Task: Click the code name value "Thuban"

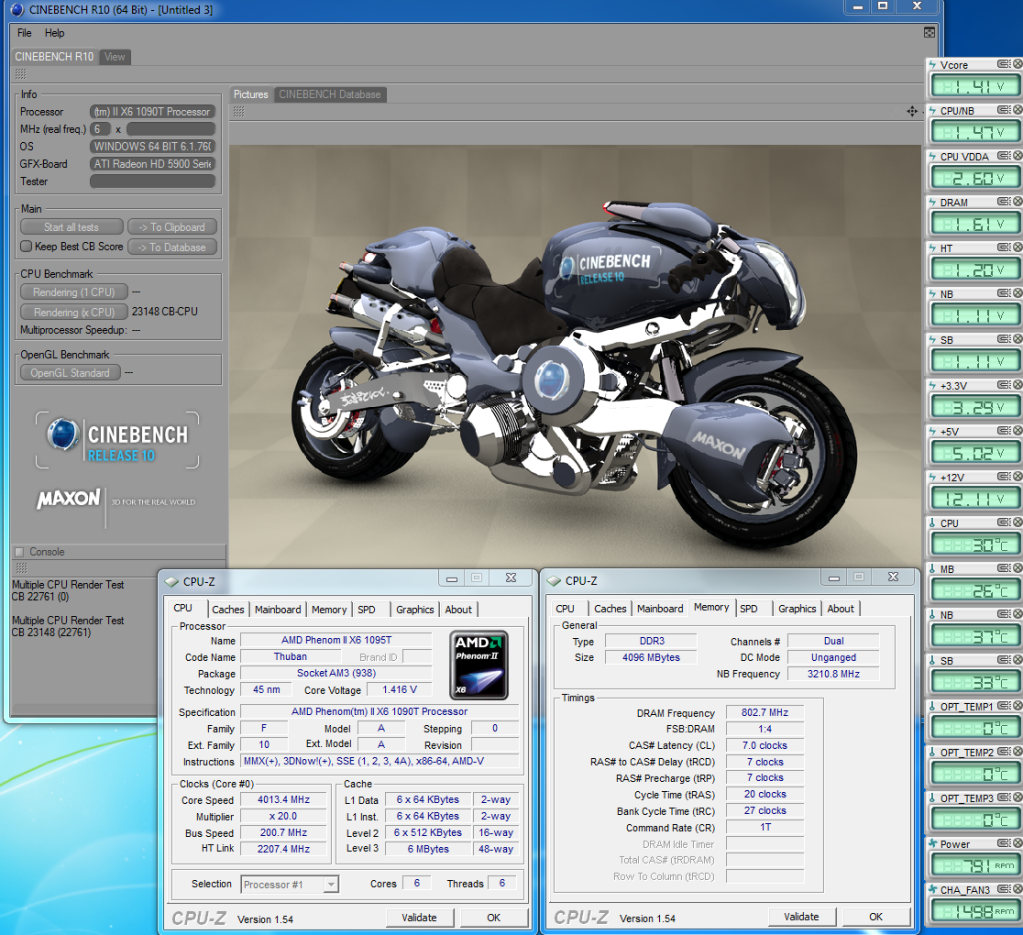Action: (x=290, y=656)
